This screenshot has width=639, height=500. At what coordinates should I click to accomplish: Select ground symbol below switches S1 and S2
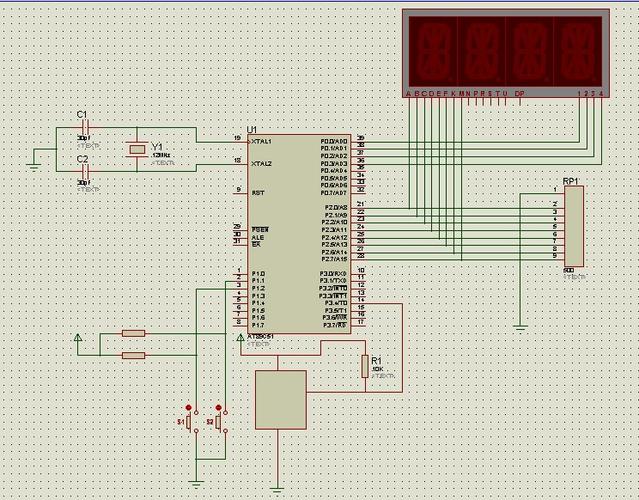[x=196, y=485]
